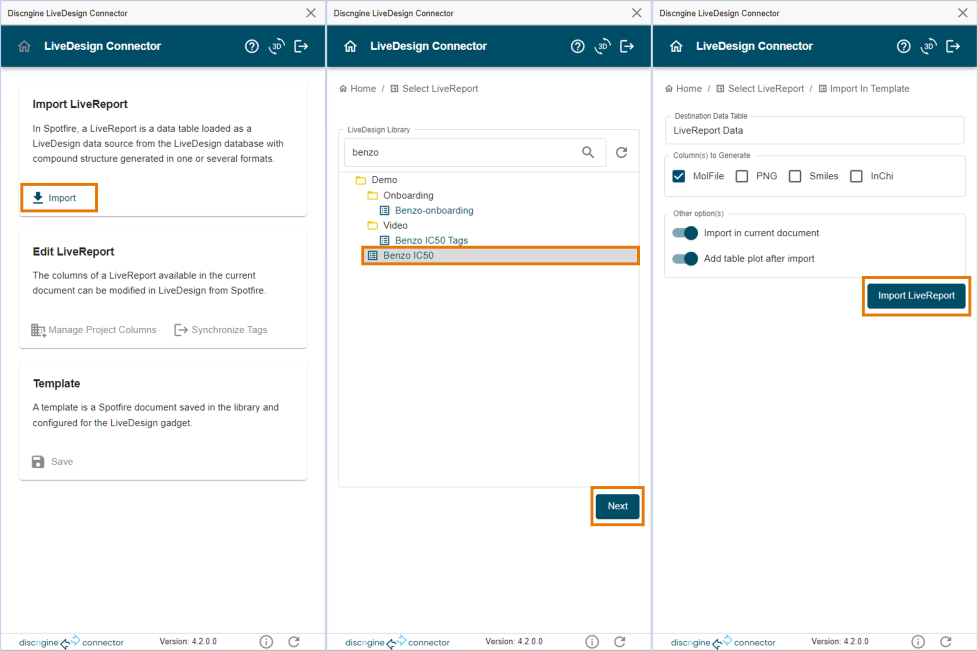Select Benzo IC50 Tags LiveReport

431,240
